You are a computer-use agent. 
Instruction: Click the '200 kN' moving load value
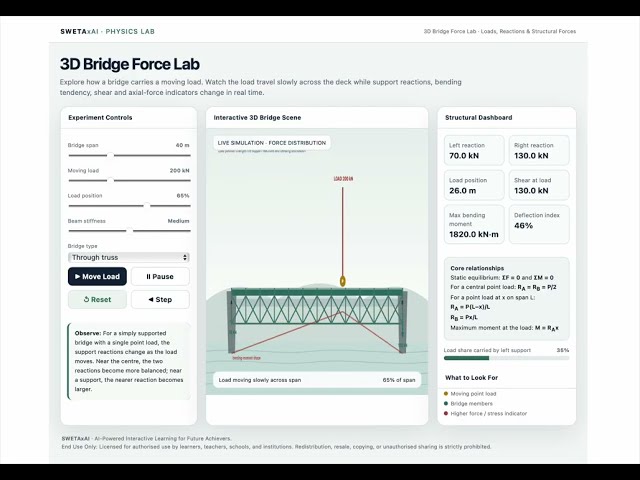click(x=180, y=170)
